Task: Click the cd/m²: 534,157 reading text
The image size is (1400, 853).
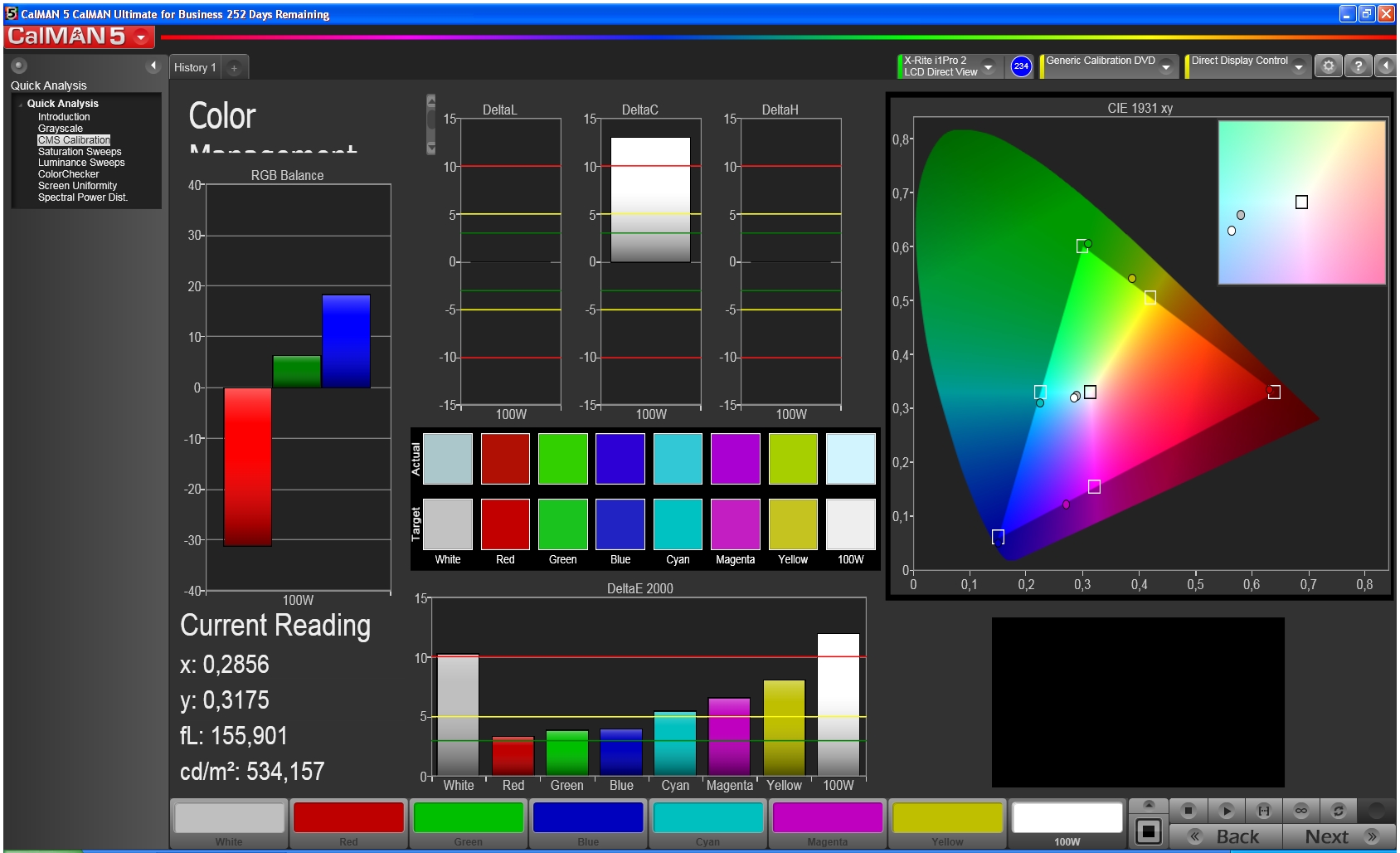Action: 252,772
